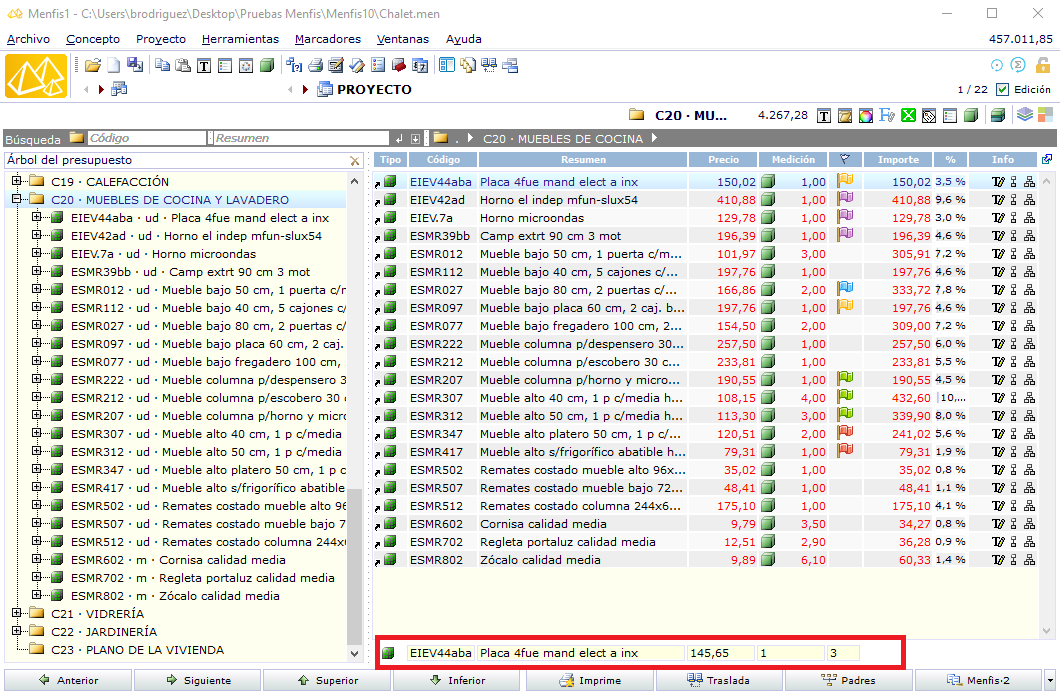Select the Horno microondas row in the table
This screenshot has width=1060, height=695.
click(706, 218)
